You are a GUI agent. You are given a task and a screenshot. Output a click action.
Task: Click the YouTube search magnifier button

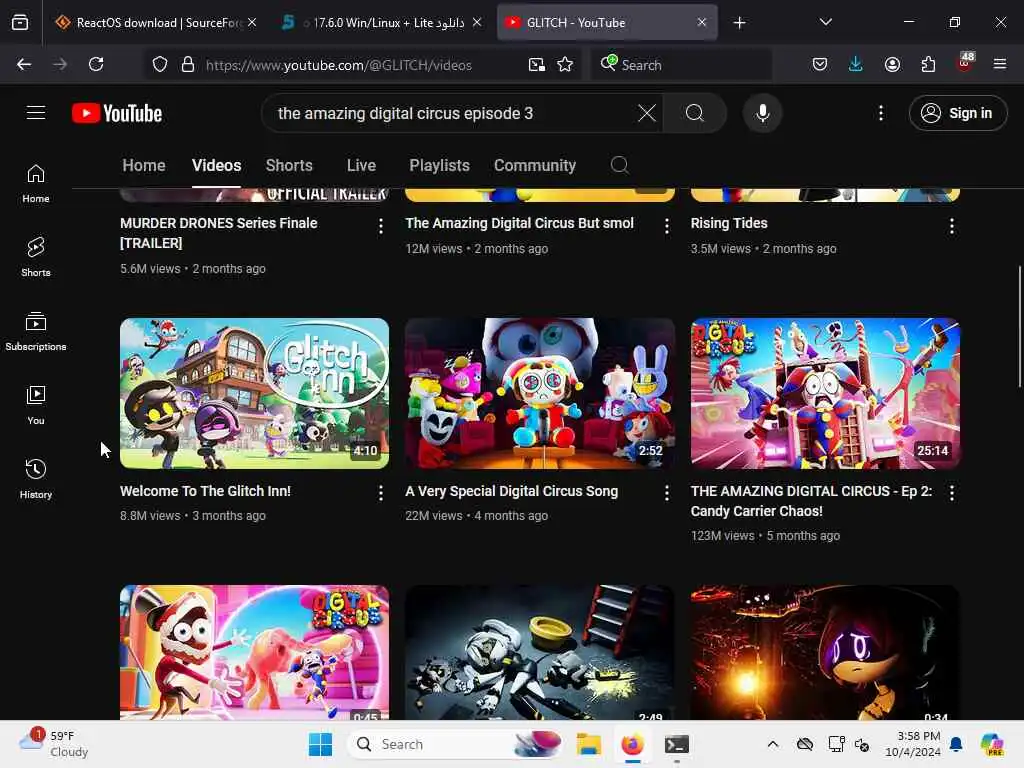click(x=695, y=113)
